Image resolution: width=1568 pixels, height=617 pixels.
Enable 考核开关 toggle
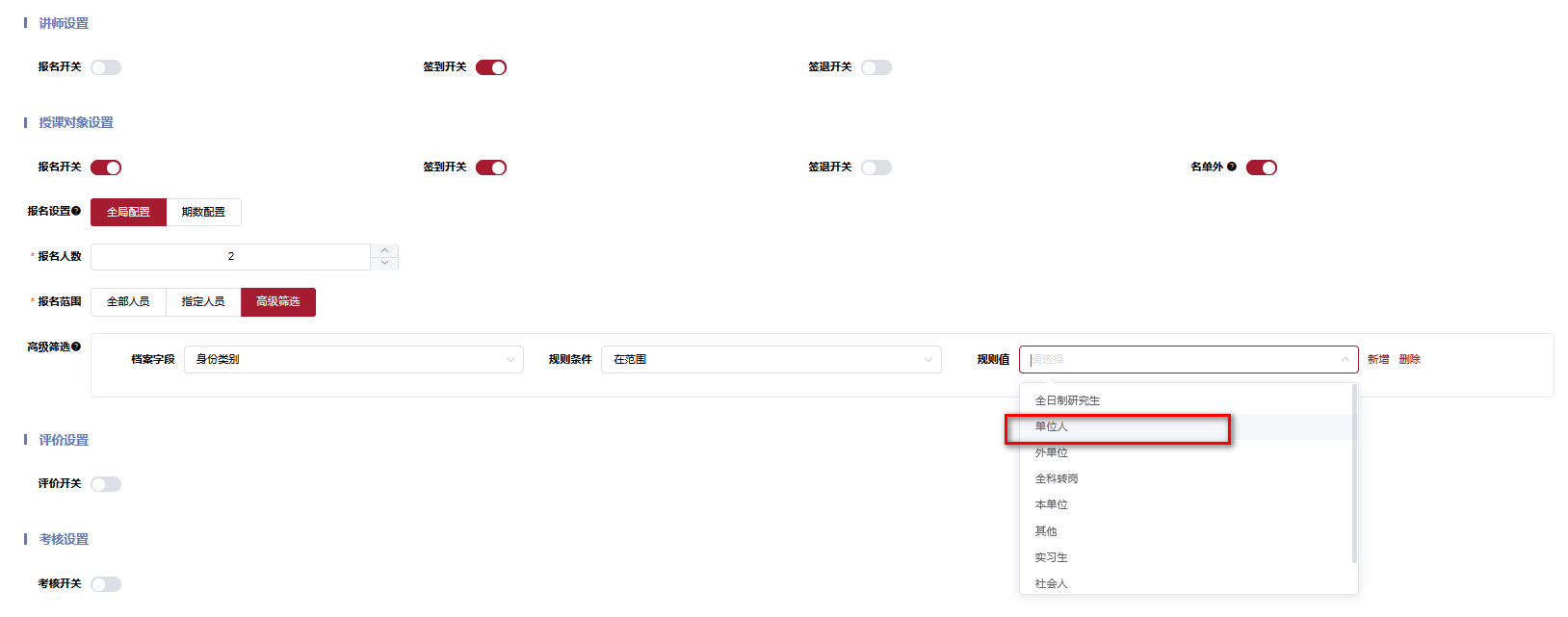106,584
